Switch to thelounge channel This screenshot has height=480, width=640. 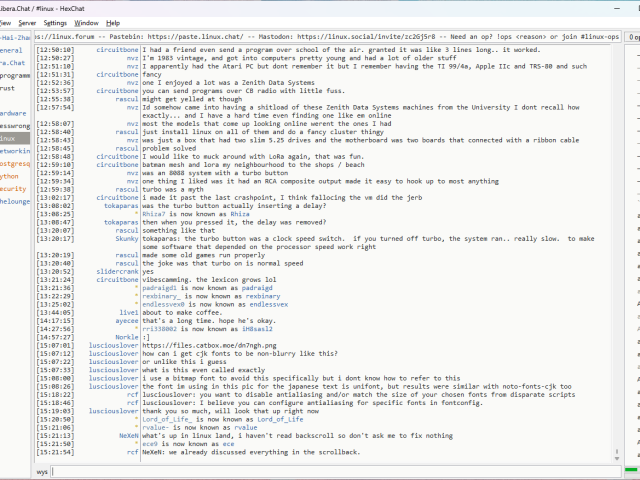coord(14,201)
